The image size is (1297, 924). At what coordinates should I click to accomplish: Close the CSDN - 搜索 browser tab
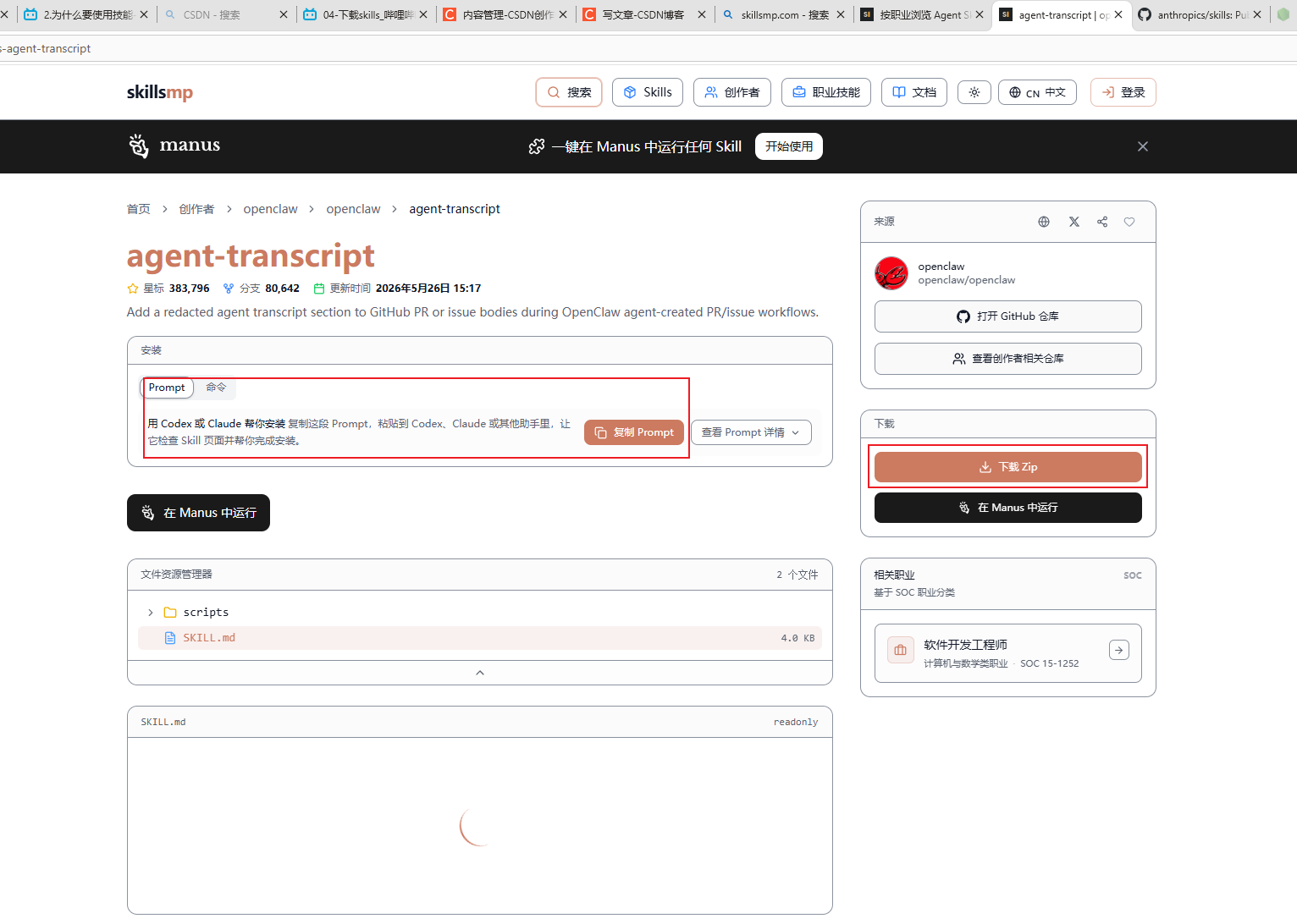click(x=284, y=14)
